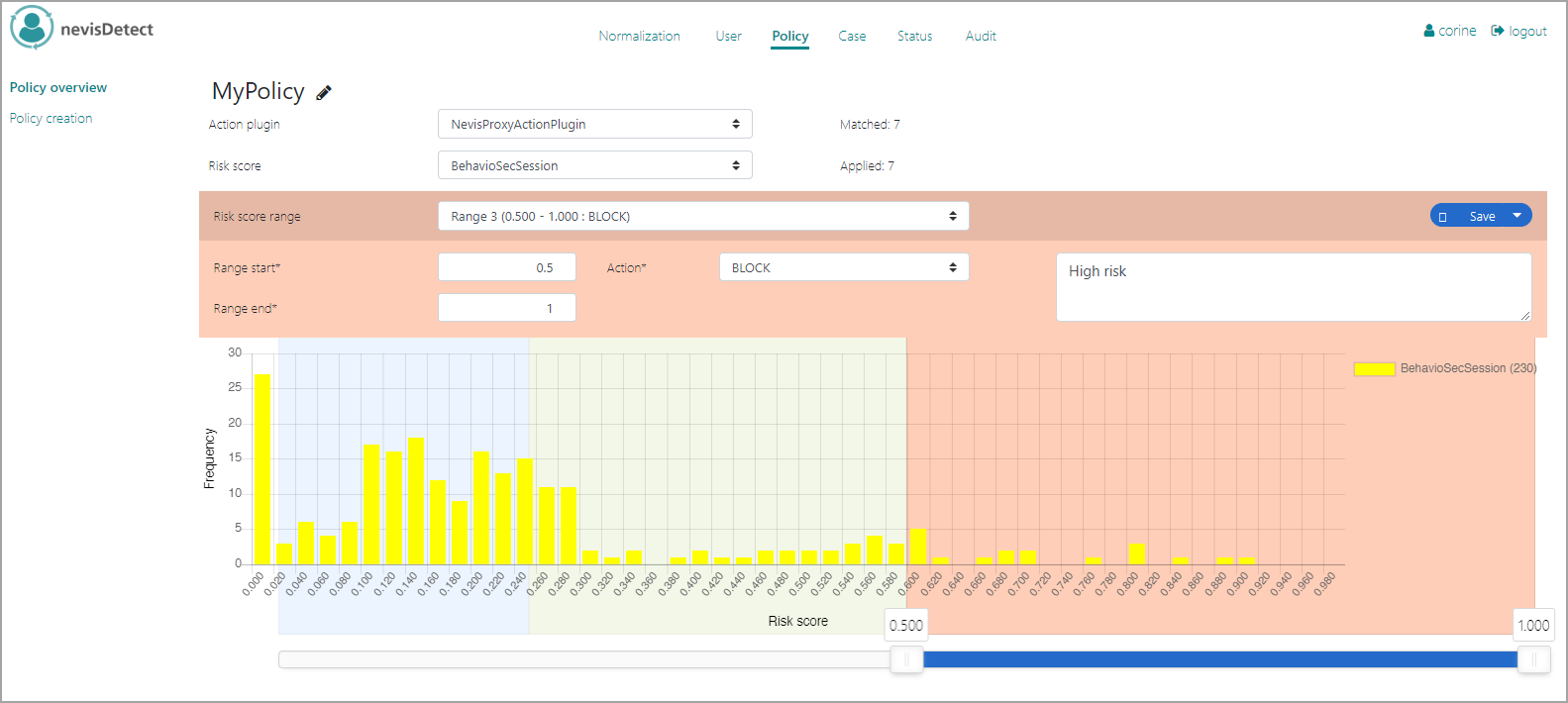Click the pencil icon to edit MyPolicy name
Image resolution: width=1568 pixels, height=703 pixels.
click(324, 92)
